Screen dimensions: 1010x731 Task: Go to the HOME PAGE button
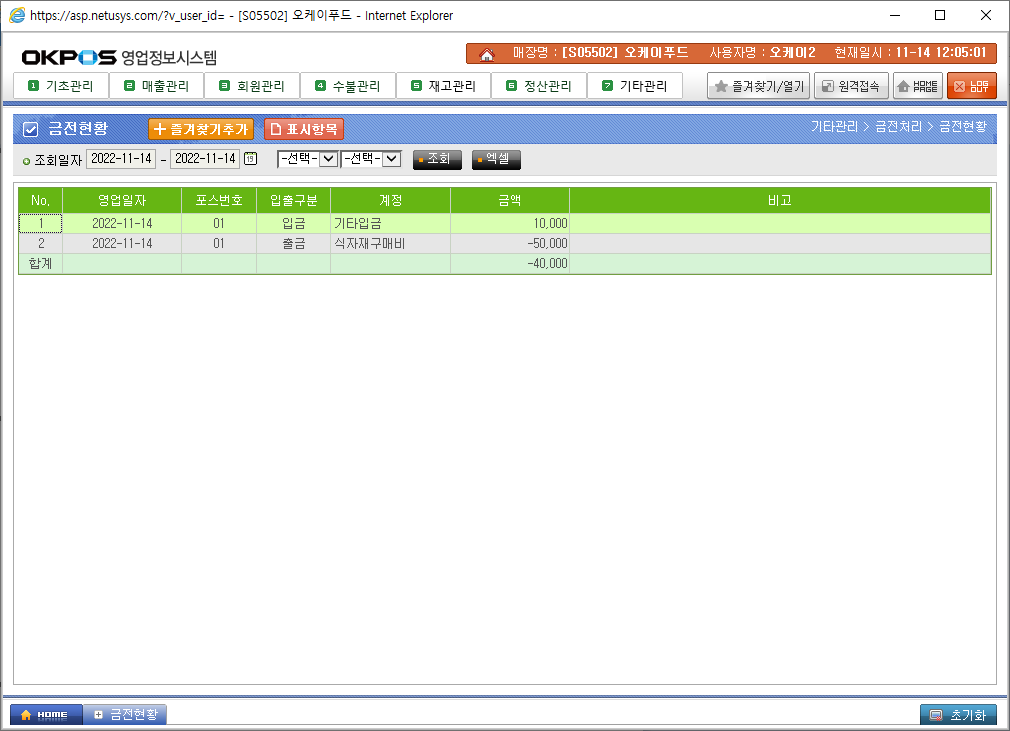[x=917, y=87]
